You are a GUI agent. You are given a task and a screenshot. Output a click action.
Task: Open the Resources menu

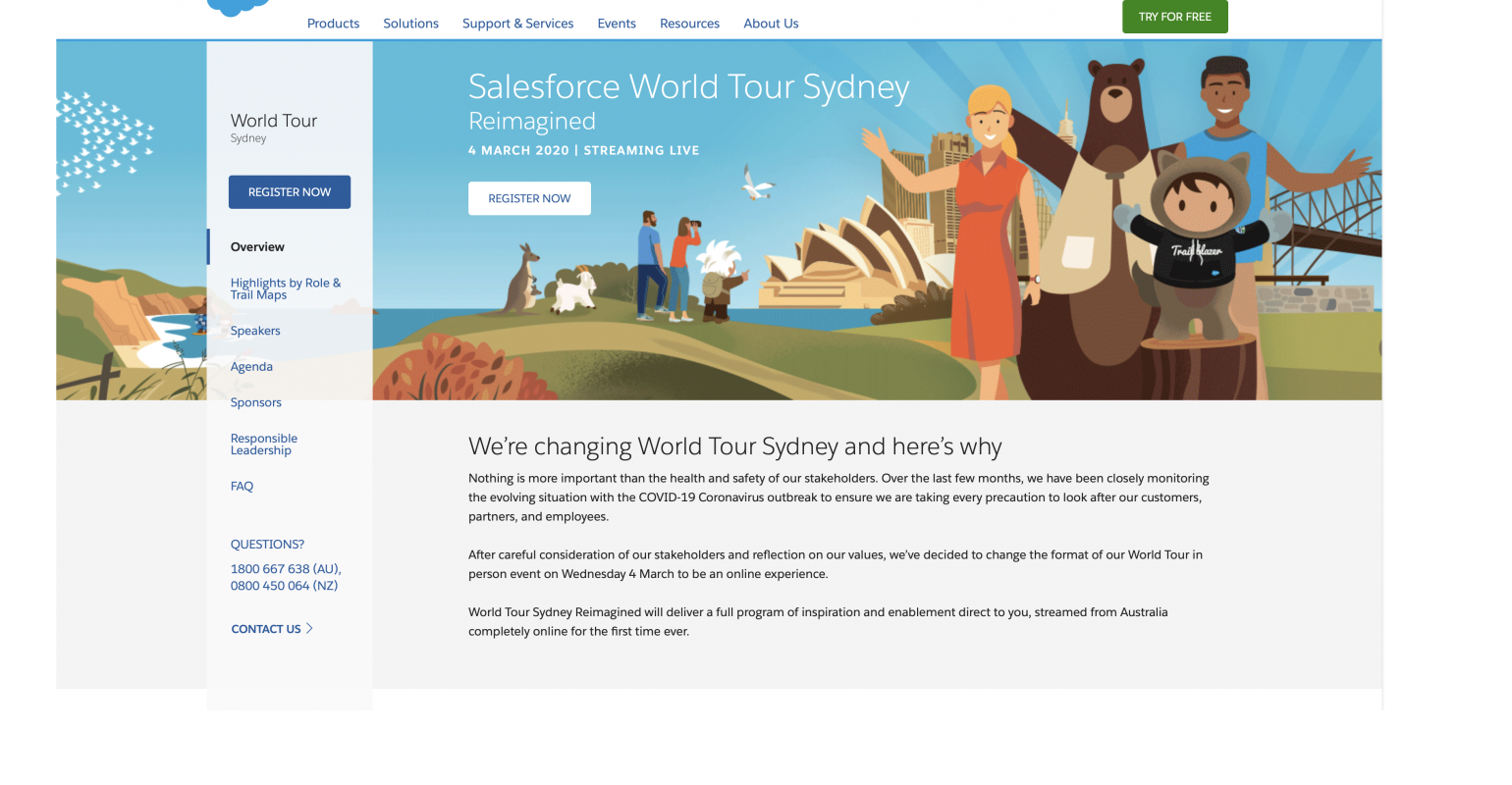click(x=689, y=24)
